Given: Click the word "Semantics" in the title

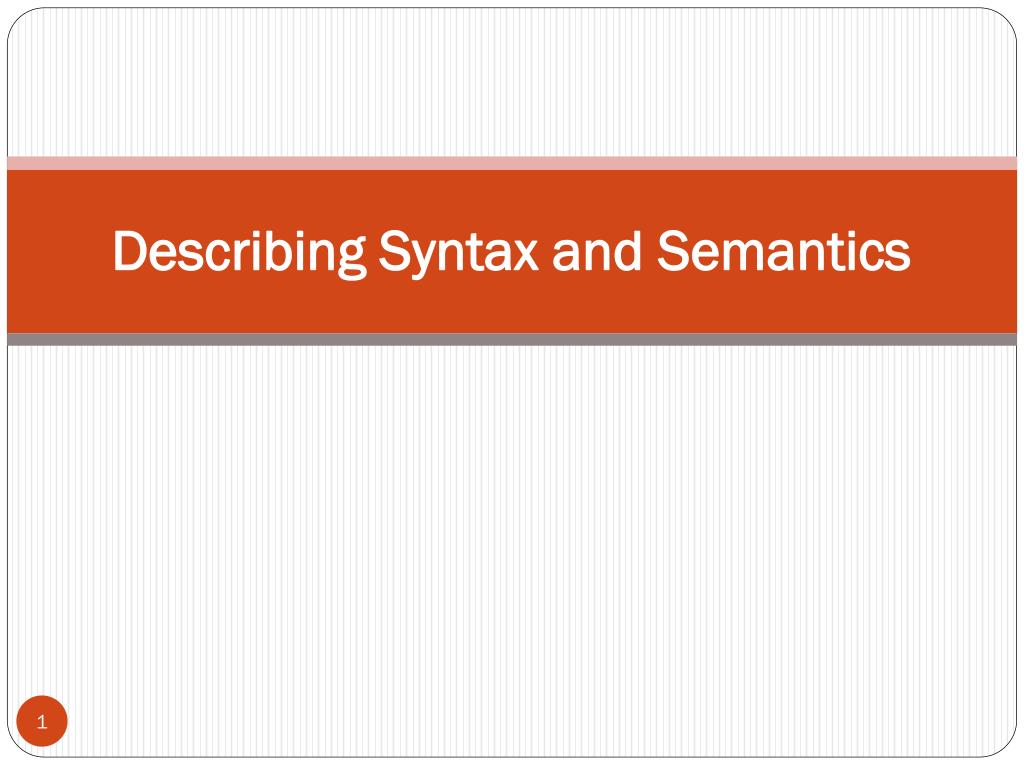Looking at the screenshot, I should 783,251.
